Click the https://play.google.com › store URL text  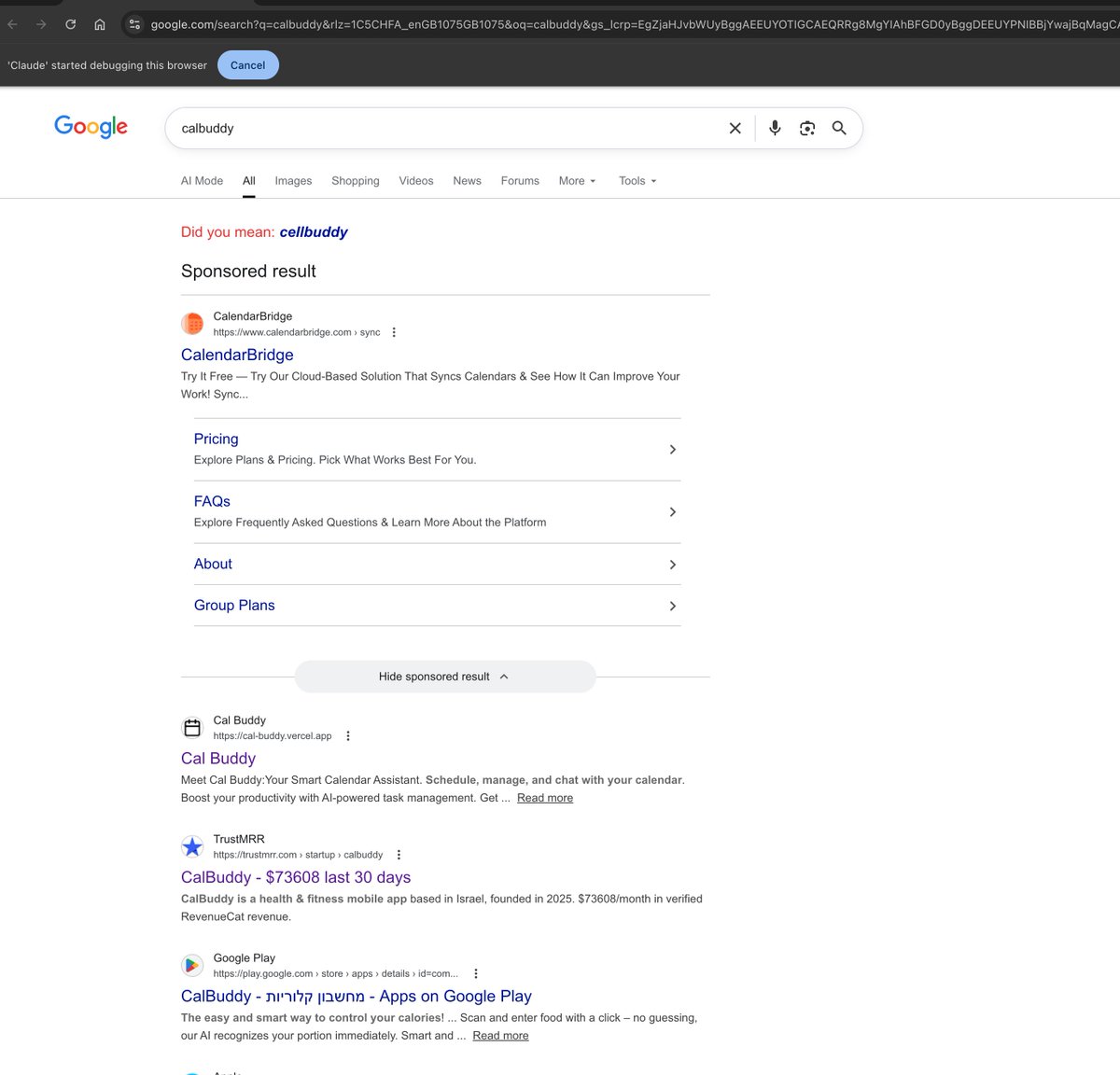point(336,973)
